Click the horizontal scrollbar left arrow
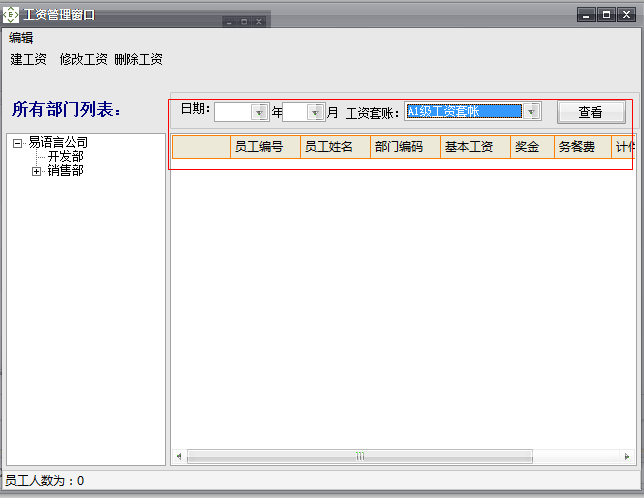Screen dimensions: 644x498 (179, 456)
